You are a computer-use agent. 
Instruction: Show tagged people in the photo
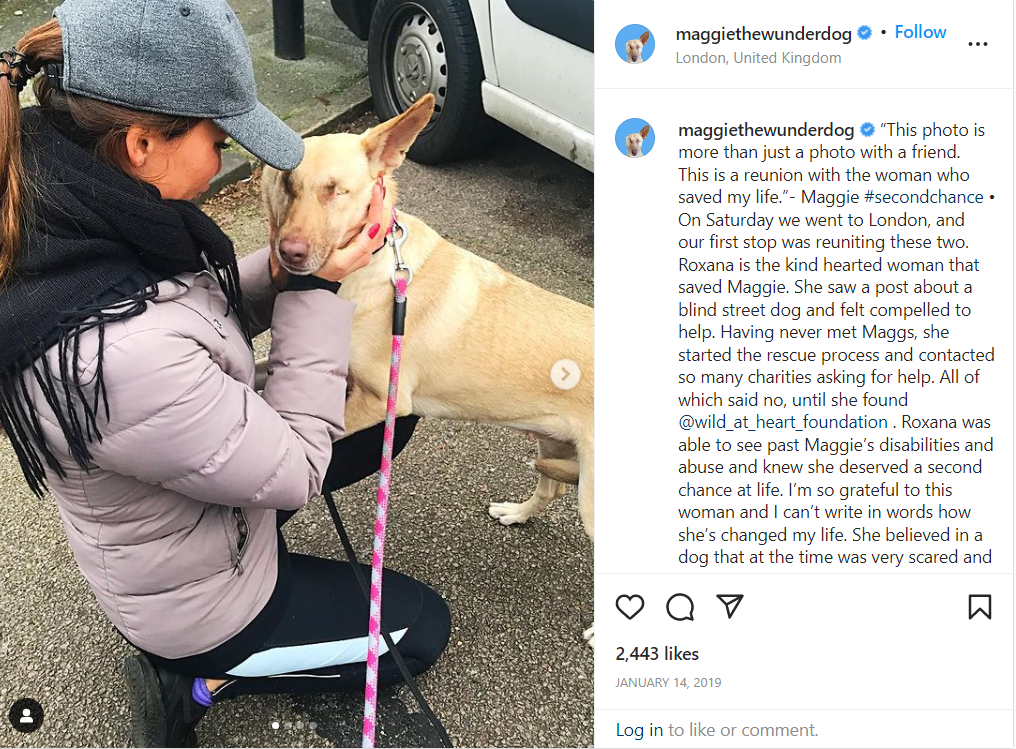(x=27, y=715)
